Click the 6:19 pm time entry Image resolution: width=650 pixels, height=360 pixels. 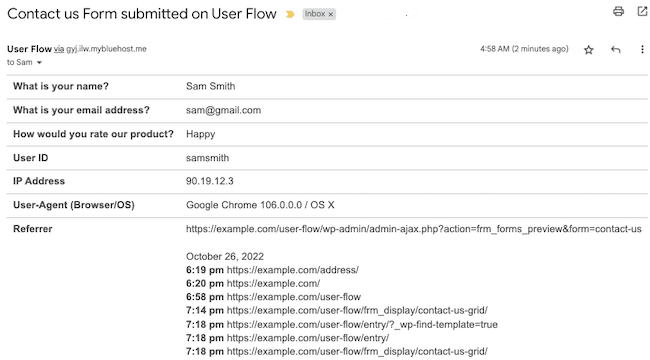coord(205,270)
